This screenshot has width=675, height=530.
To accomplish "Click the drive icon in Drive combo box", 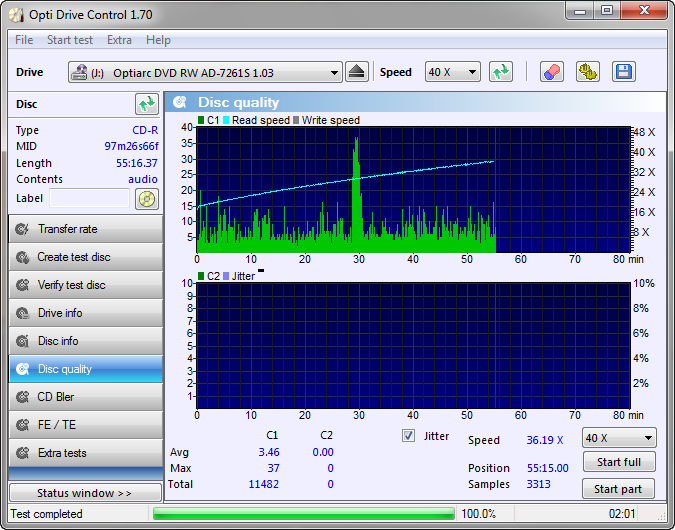I will [x=79, y=72].
